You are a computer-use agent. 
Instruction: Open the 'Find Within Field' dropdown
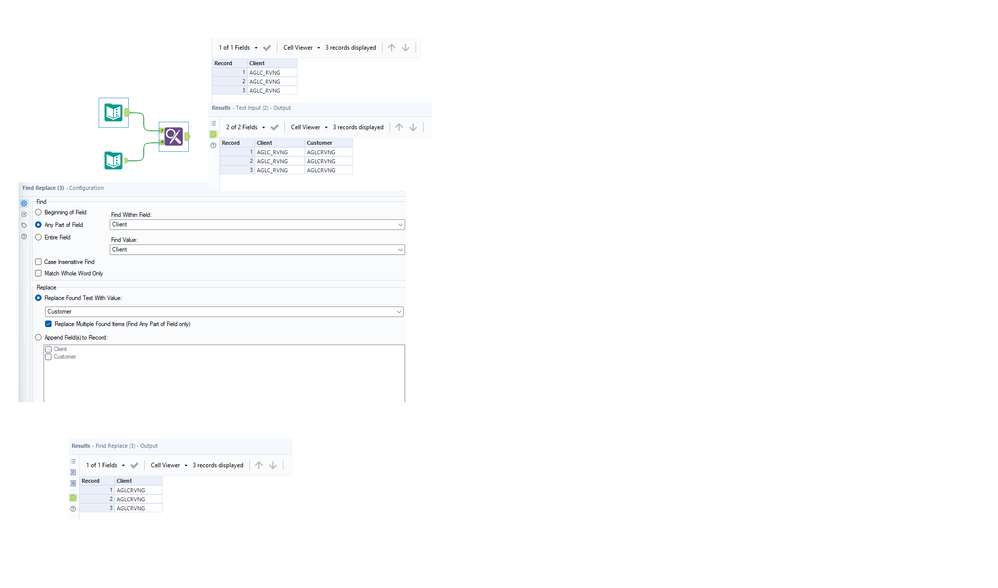point(257,225)
